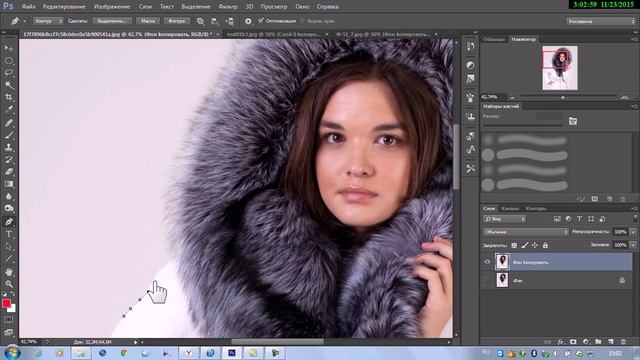640x360 pixels.
Task: Click the trash icon in Layers panel
Action: [623, 342]
